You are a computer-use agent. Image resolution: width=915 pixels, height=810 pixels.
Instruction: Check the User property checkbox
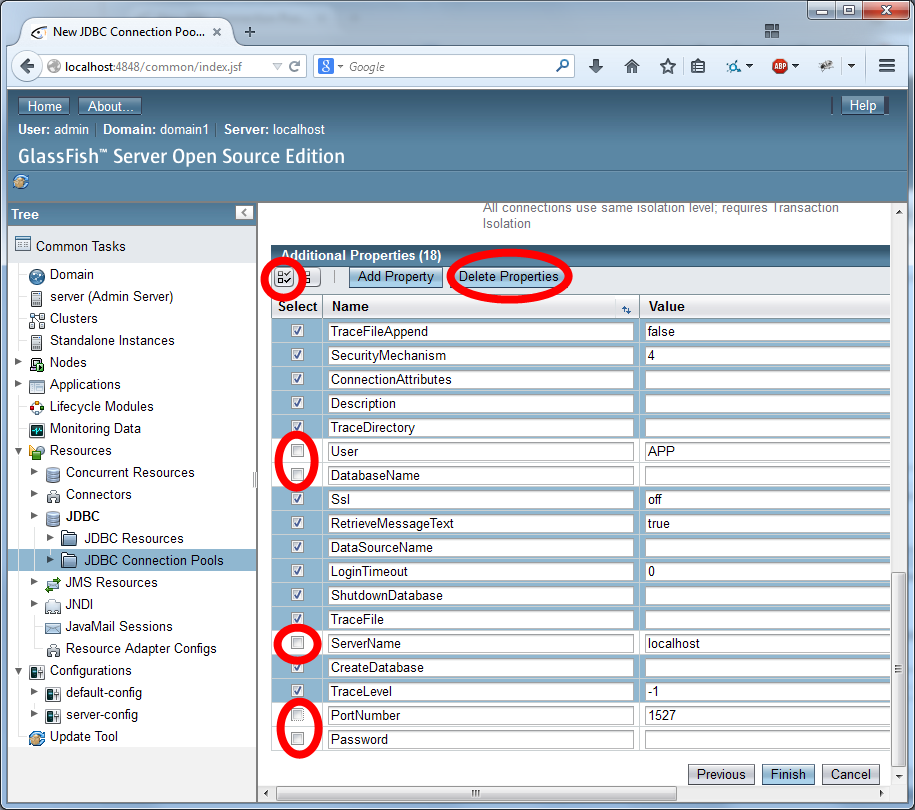[x=297, y=452]
